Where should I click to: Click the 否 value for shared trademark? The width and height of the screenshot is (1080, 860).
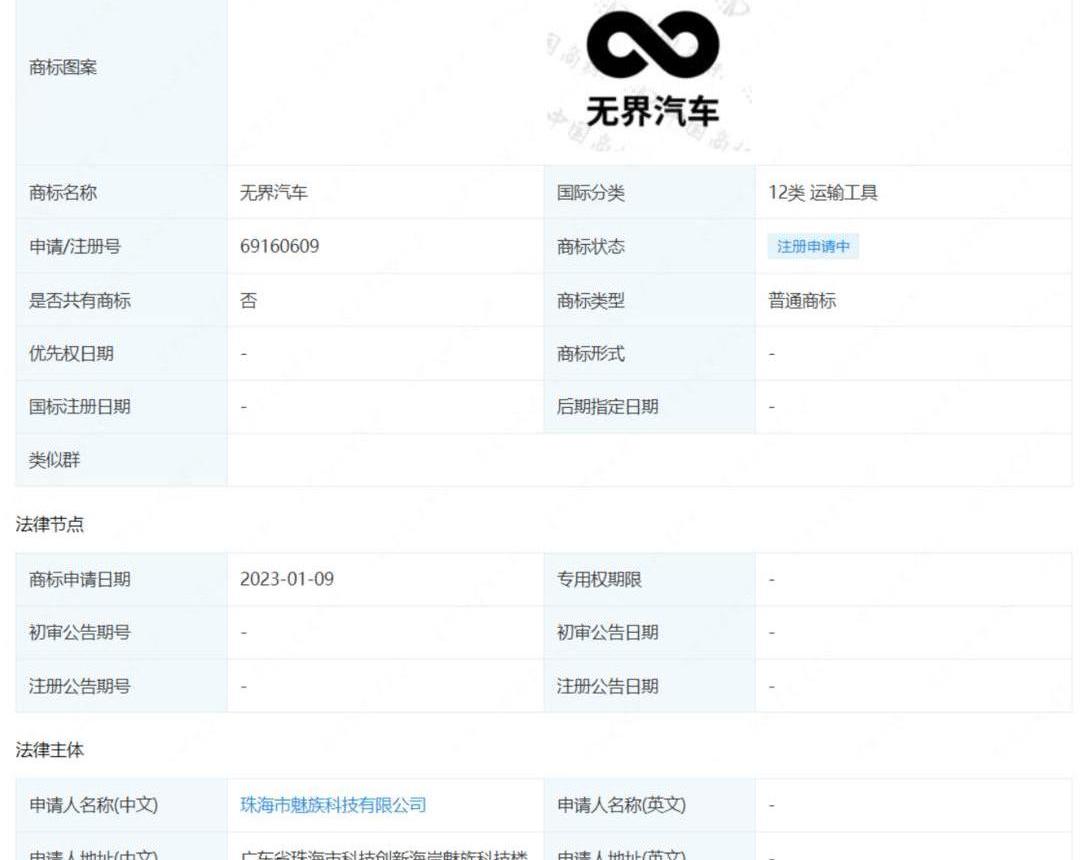point(249,300)
